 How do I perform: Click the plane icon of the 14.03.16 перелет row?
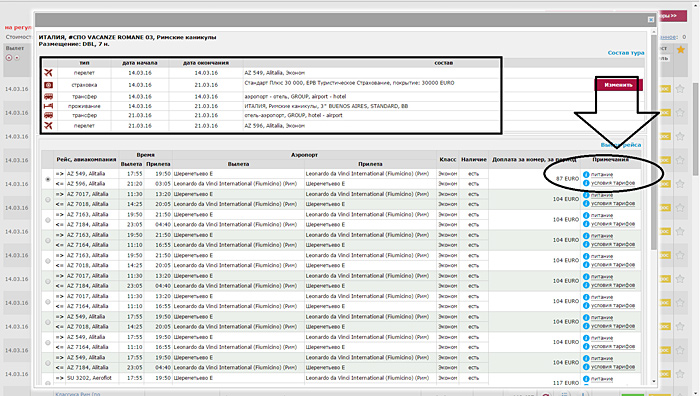pos(48,72)
